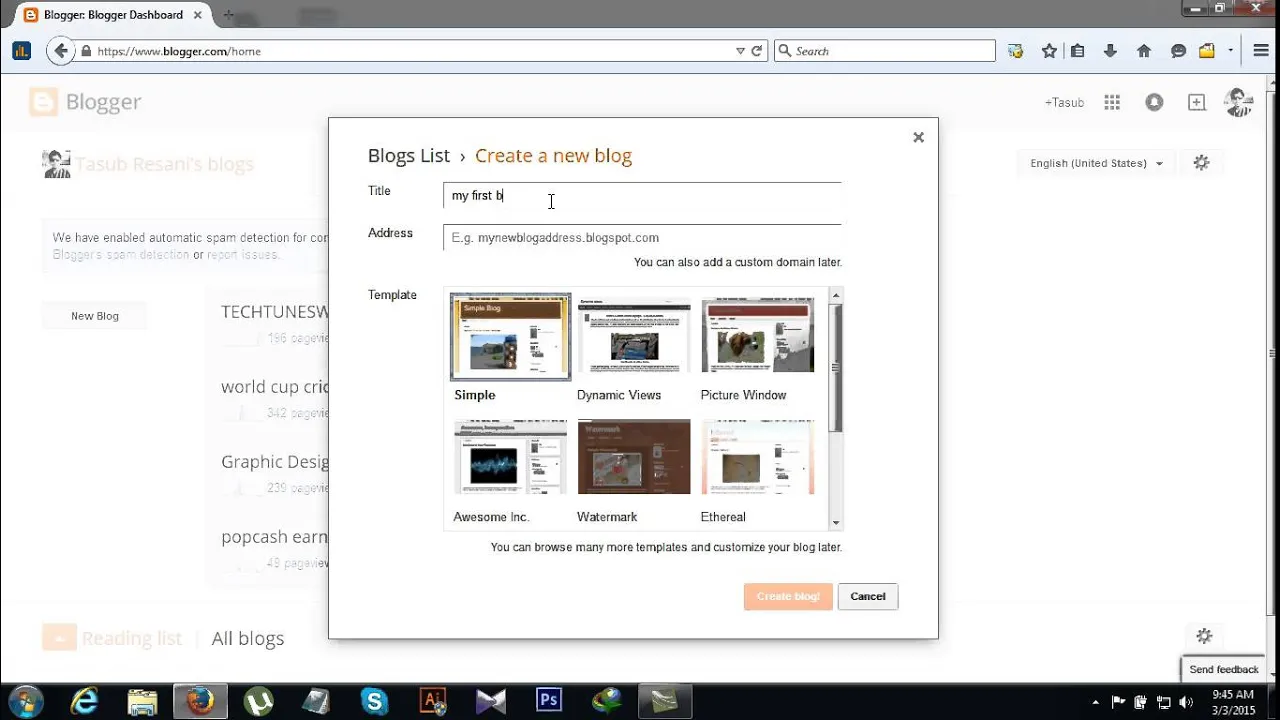Click the Firefox Search box
Screen dimensions: 1280x720
coord(885,51)
